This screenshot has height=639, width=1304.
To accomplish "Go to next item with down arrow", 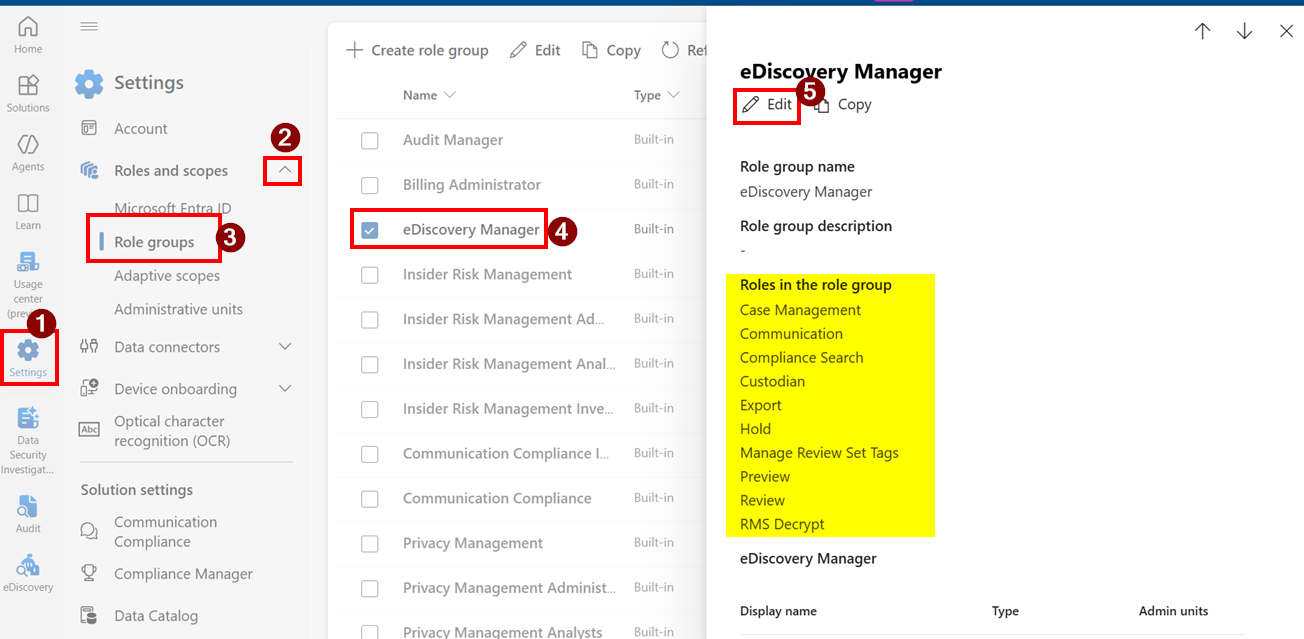I will [x=1244, y=31].
